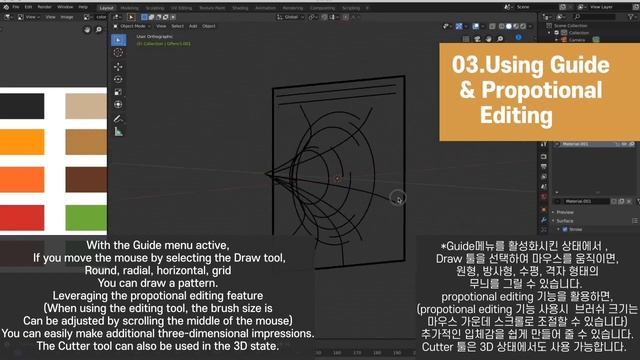This screenshot has width=640, height=360.
Task: Pick the orange color swatch
Action: [x=22, y=142]
